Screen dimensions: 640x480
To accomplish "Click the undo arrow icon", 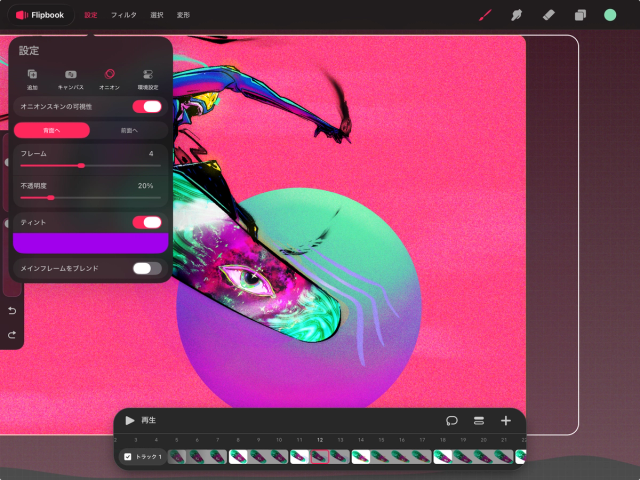I will (x=12, y=311).
